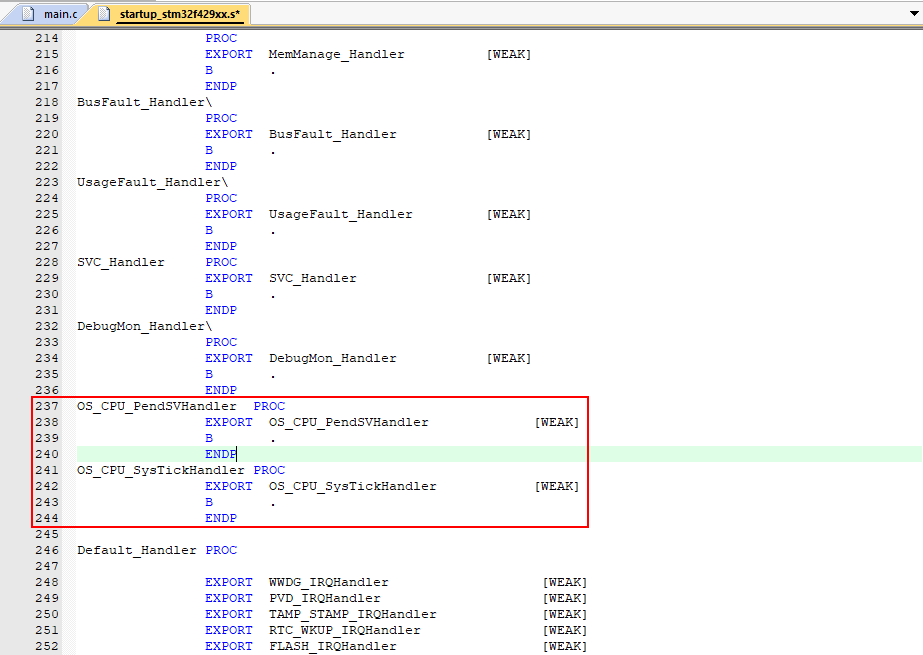
Task: Click the DebugMon_Handler\ label on line 232
Action: click(144, 327)
